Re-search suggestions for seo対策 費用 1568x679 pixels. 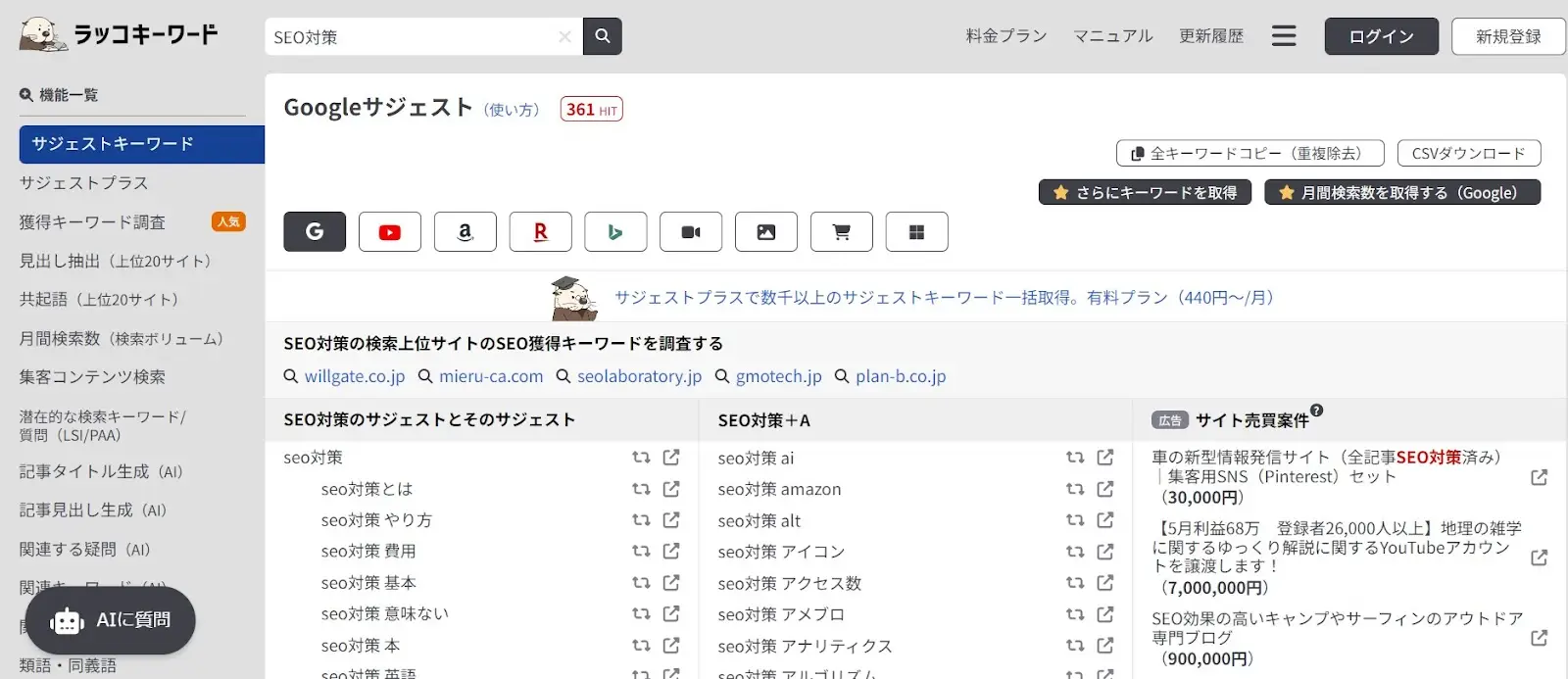click(641, 551)
